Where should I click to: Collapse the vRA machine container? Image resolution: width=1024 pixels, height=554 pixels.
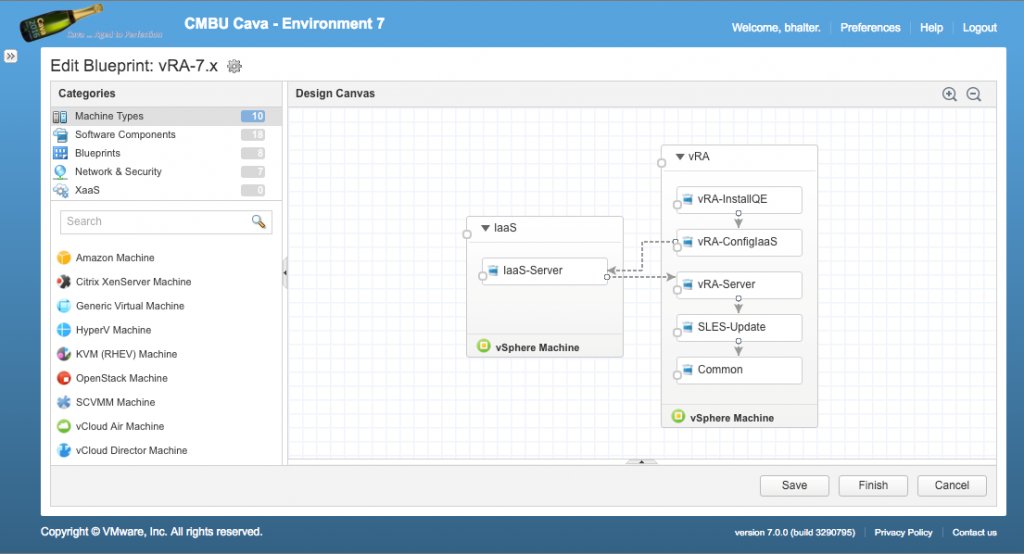tap(680, 157)
